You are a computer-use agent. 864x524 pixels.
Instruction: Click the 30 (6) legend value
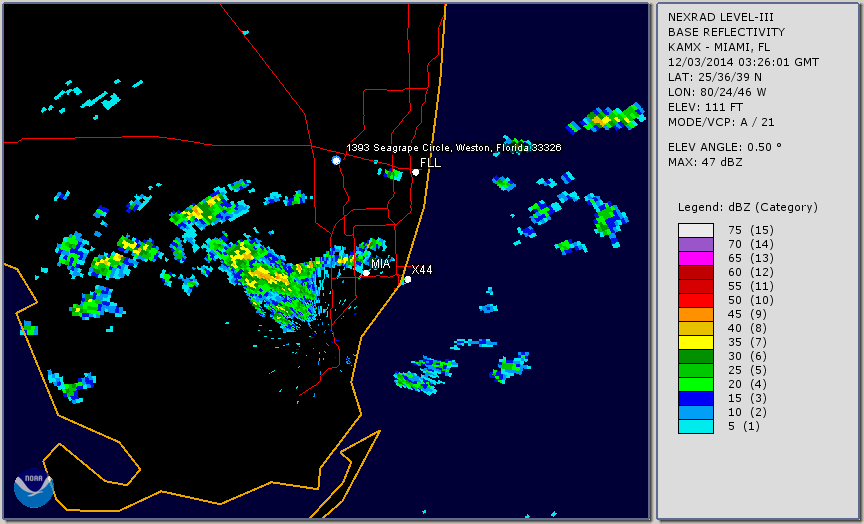[x=747, y=356]
